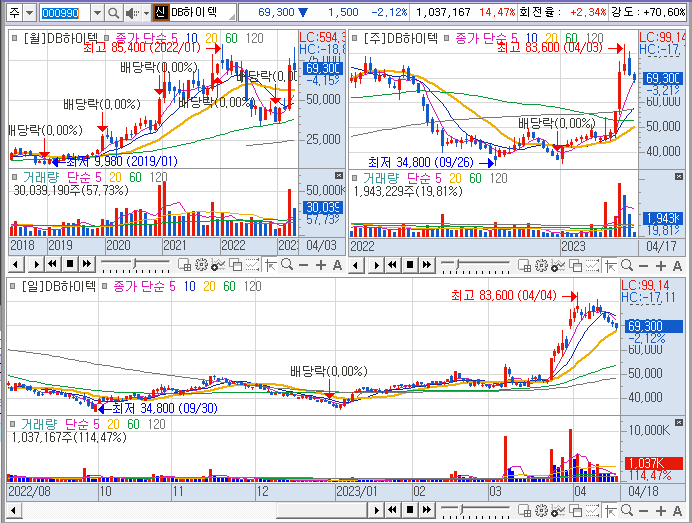Click daily chart horizontal scrollbar left arrow
The width and height of the screenshot is (692, 523).
tap(14, 511)
